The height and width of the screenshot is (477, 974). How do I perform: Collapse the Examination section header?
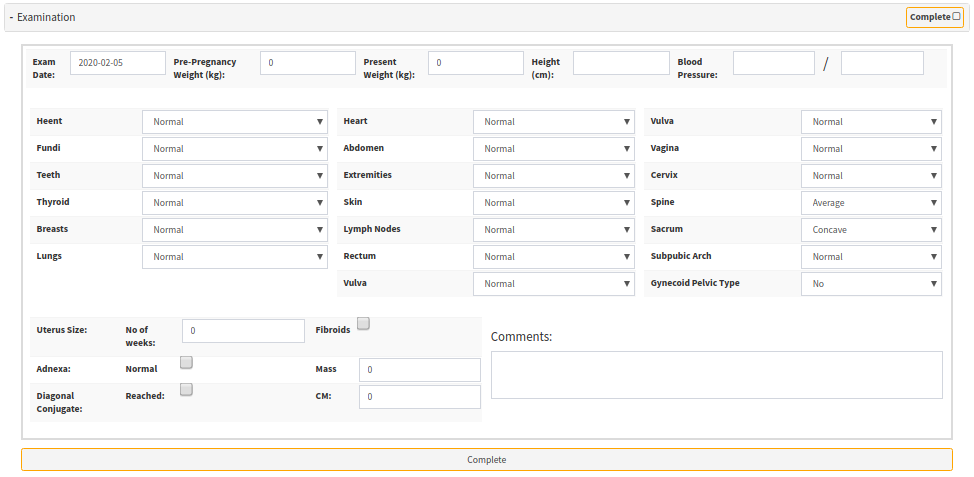42,18
